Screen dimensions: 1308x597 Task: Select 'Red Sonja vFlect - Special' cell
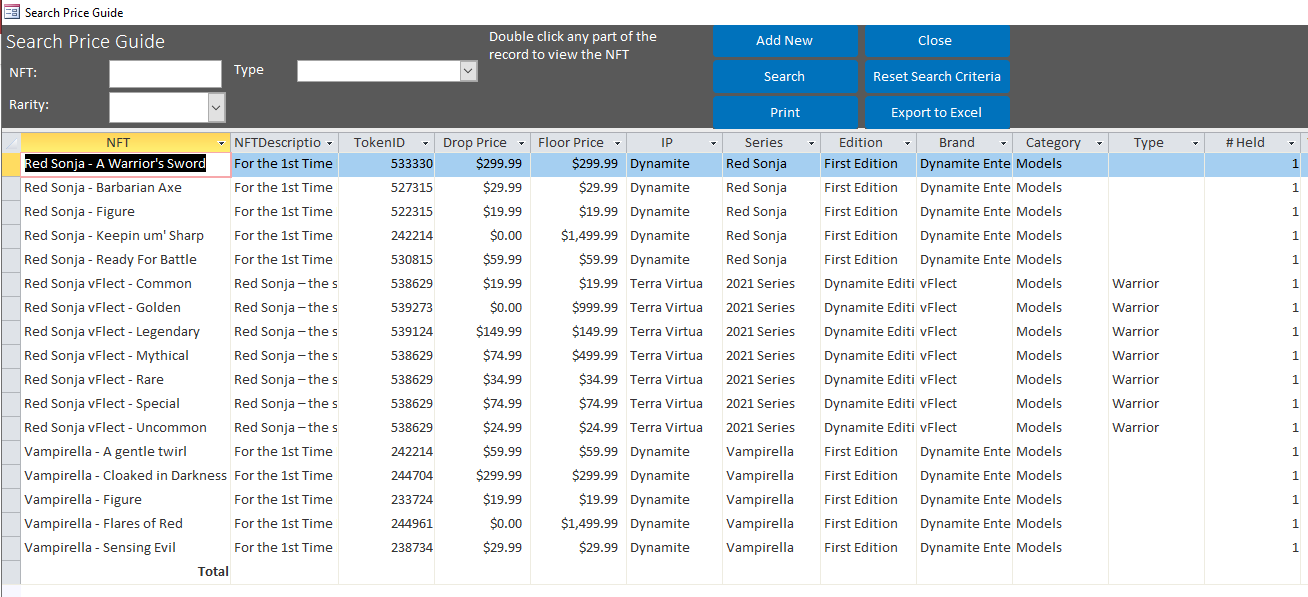tap(126, 404)
